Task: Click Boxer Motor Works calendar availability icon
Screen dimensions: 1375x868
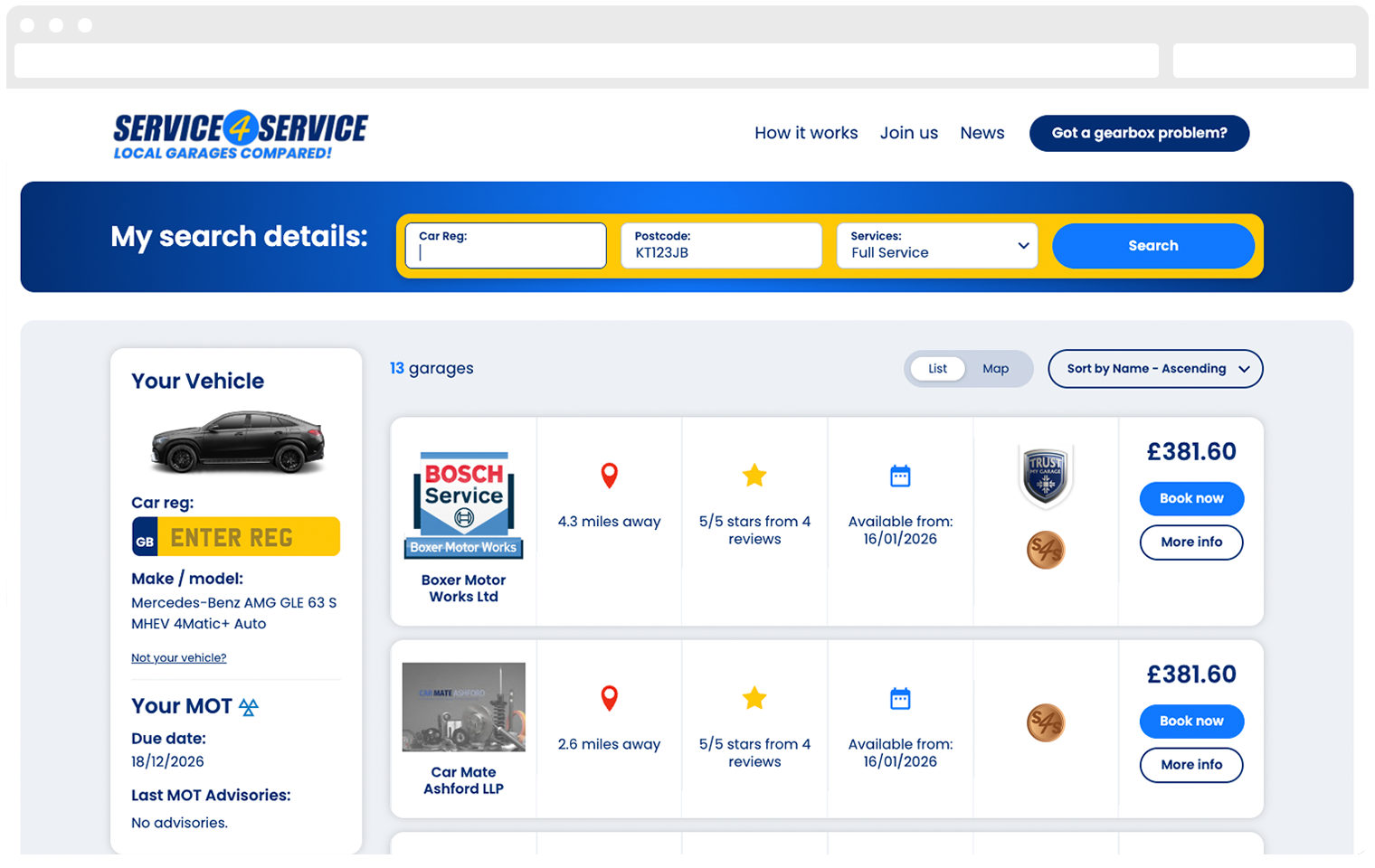Action: coord(900,476)
